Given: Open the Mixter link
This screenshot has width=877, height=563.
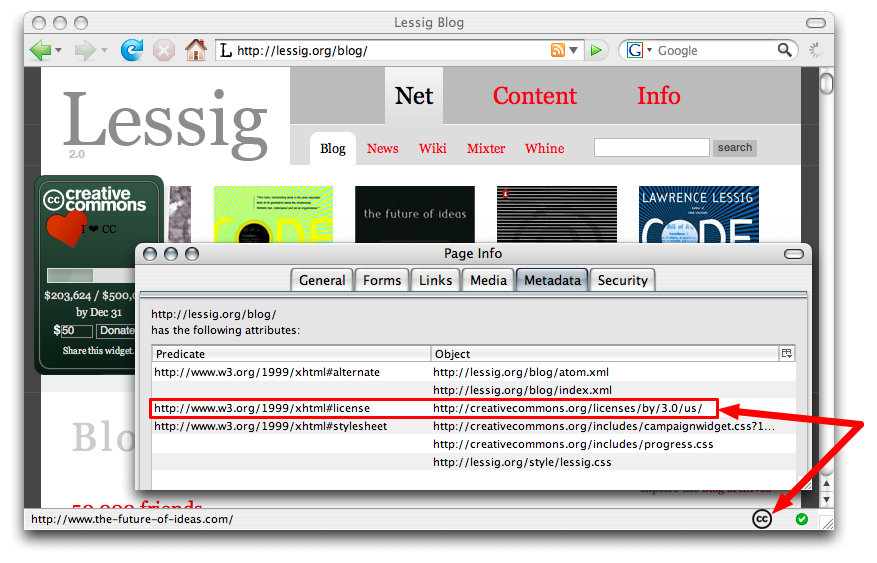Looking at the screenshot, I should coord(486,148).
